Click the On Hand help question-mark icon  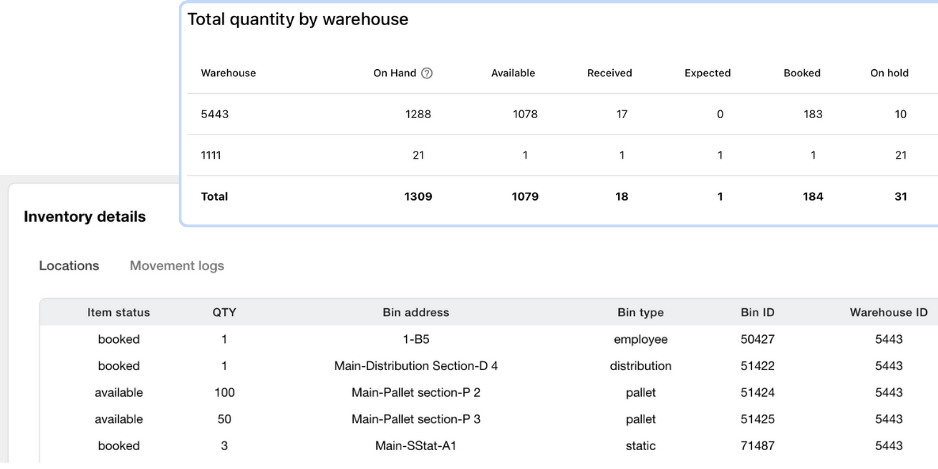click(x=427, y=73)
